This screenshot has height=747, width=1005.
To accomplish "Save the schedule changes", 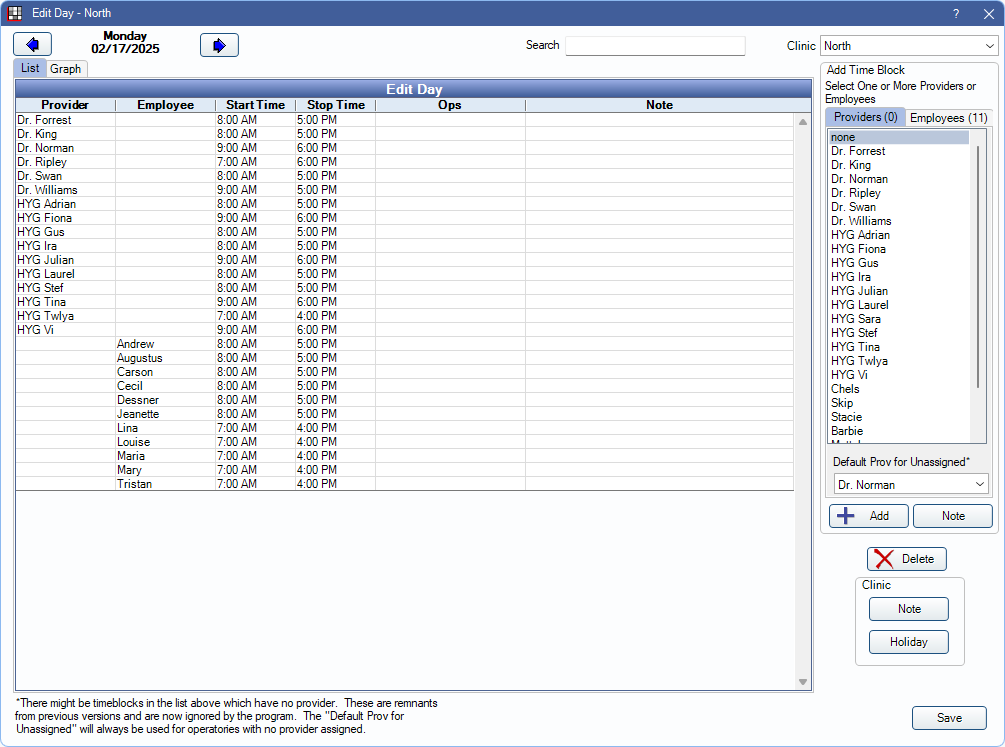I will [948, 718].
